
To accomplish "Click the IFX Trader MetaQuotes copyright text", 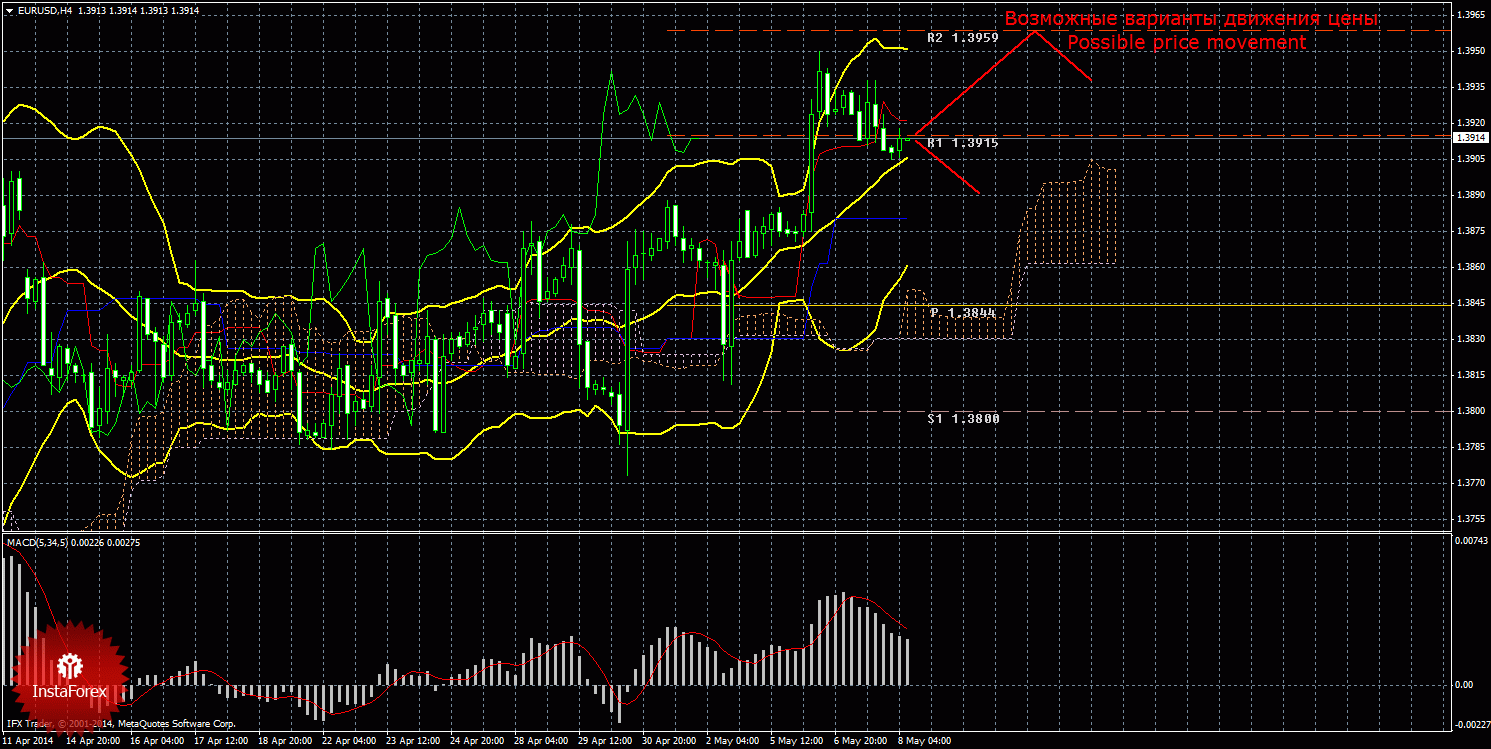I will click(x=120, y=723).
